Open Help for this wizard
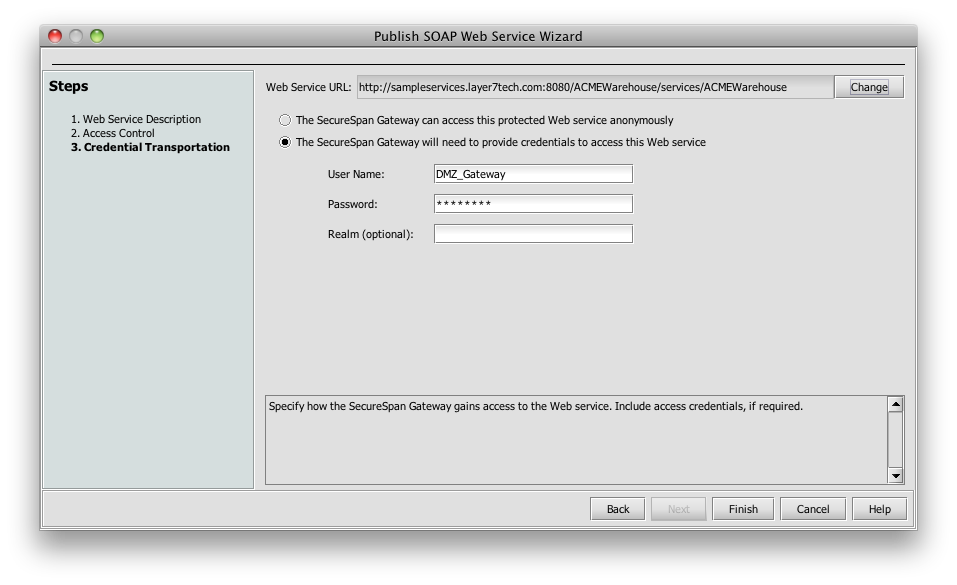957x585 pixels. tap(879, 509)
